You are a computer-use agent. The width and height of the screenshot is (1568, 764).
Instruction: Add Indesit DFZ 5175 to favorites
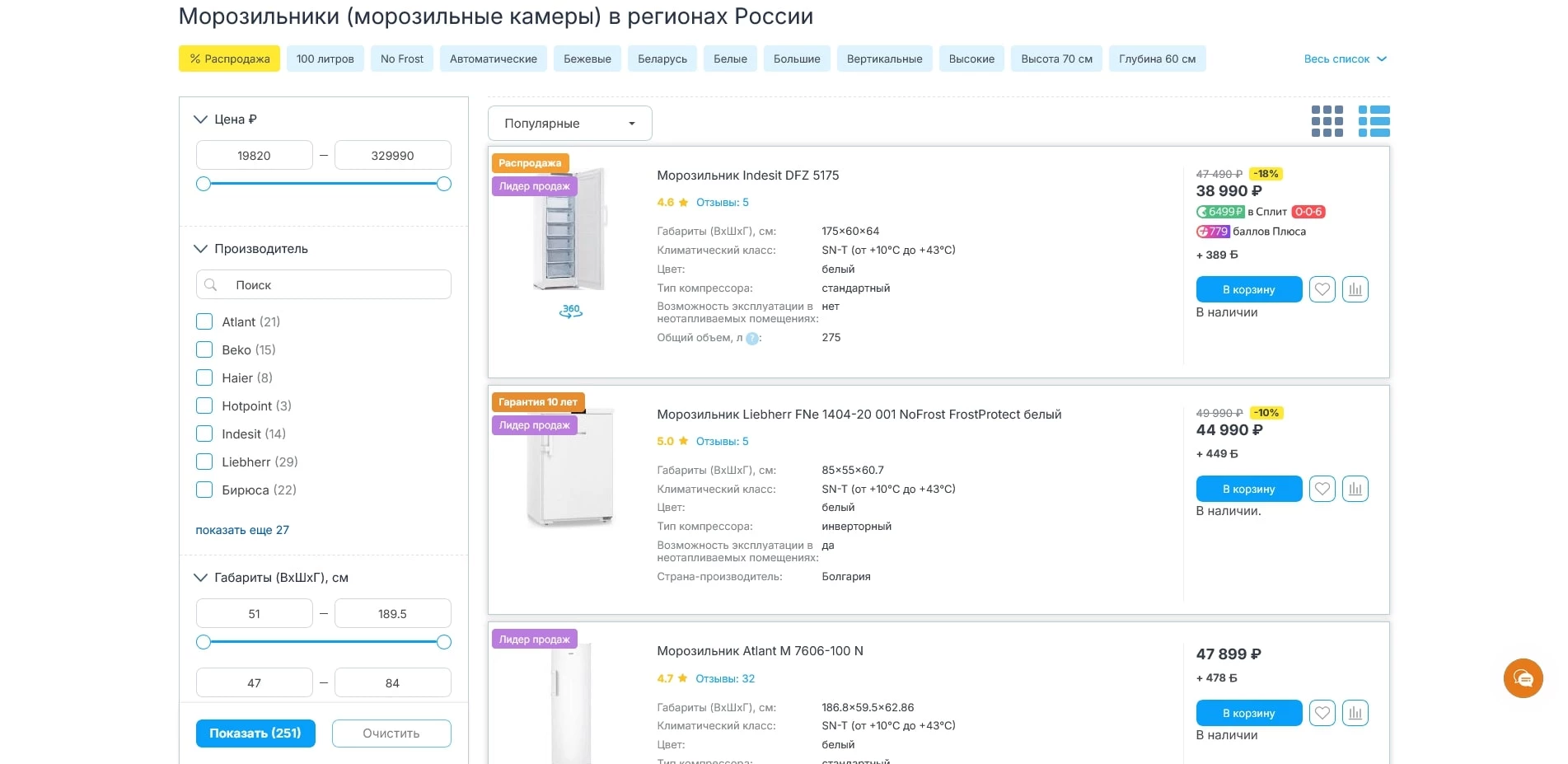click(1322, 289)
